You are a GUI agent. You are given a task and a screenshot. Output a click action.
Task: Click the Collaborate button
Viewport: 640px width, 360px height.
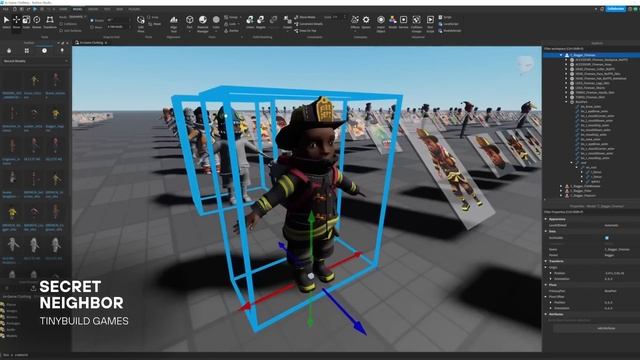pos(615,9)
